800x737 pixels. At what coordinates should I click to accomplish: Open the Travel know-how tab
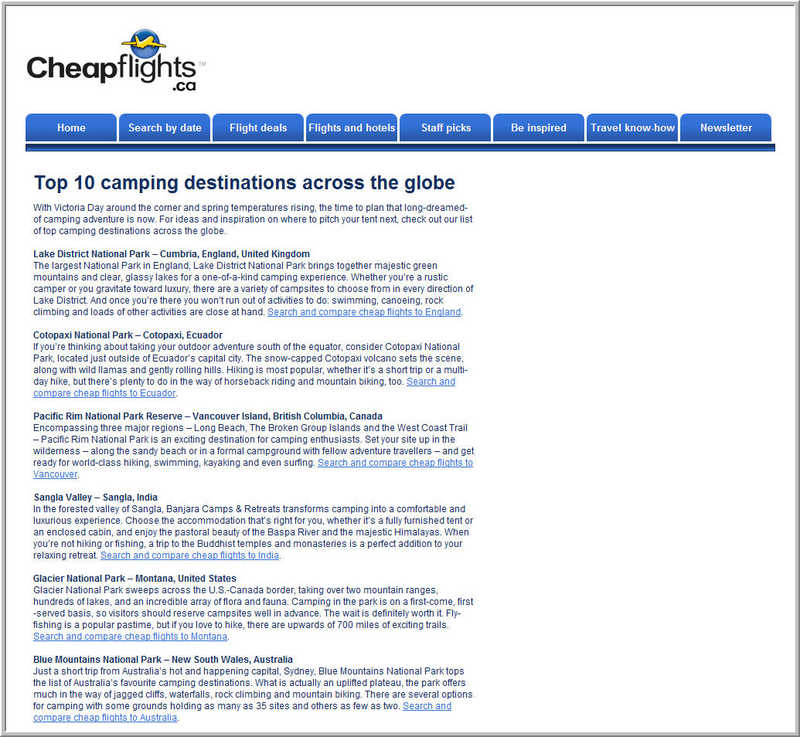[632, 128]
